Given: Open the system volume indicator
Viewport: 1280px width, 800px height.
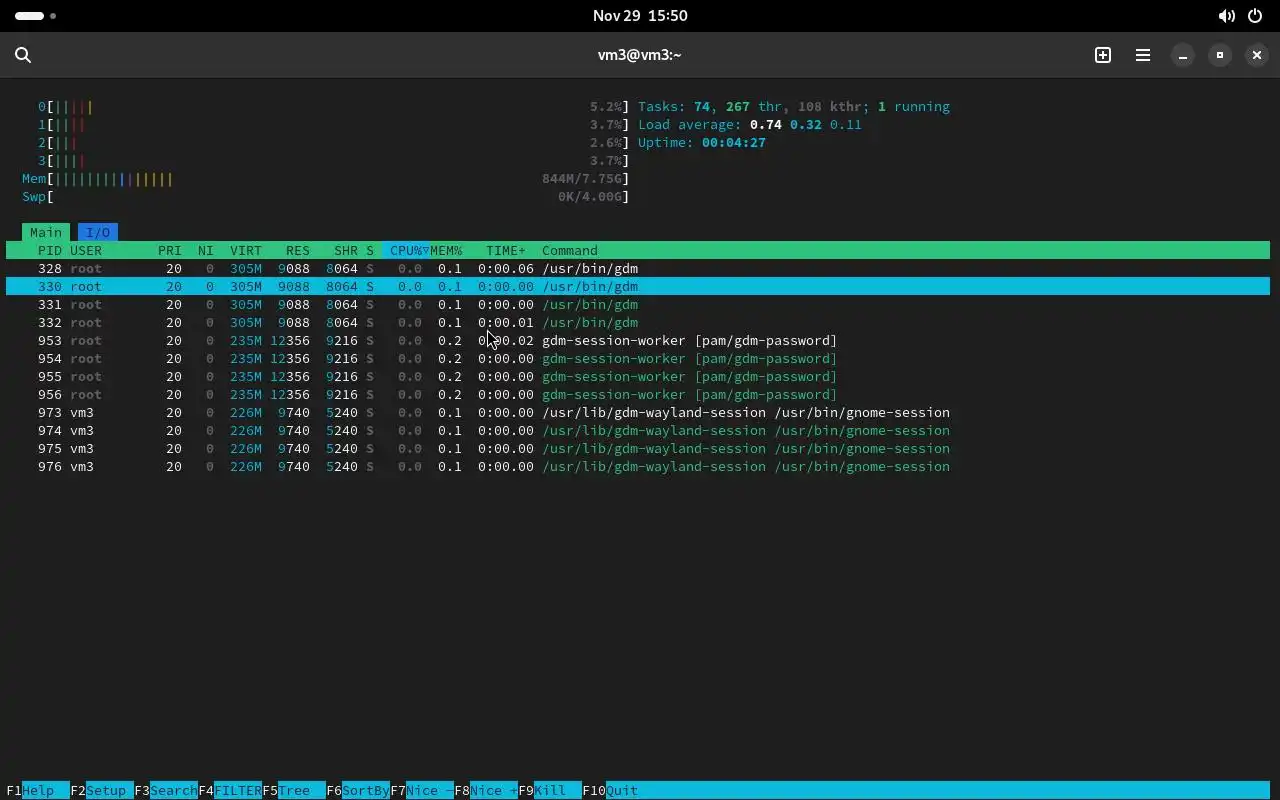Looking at the screenshot, I should point(1226,16).
